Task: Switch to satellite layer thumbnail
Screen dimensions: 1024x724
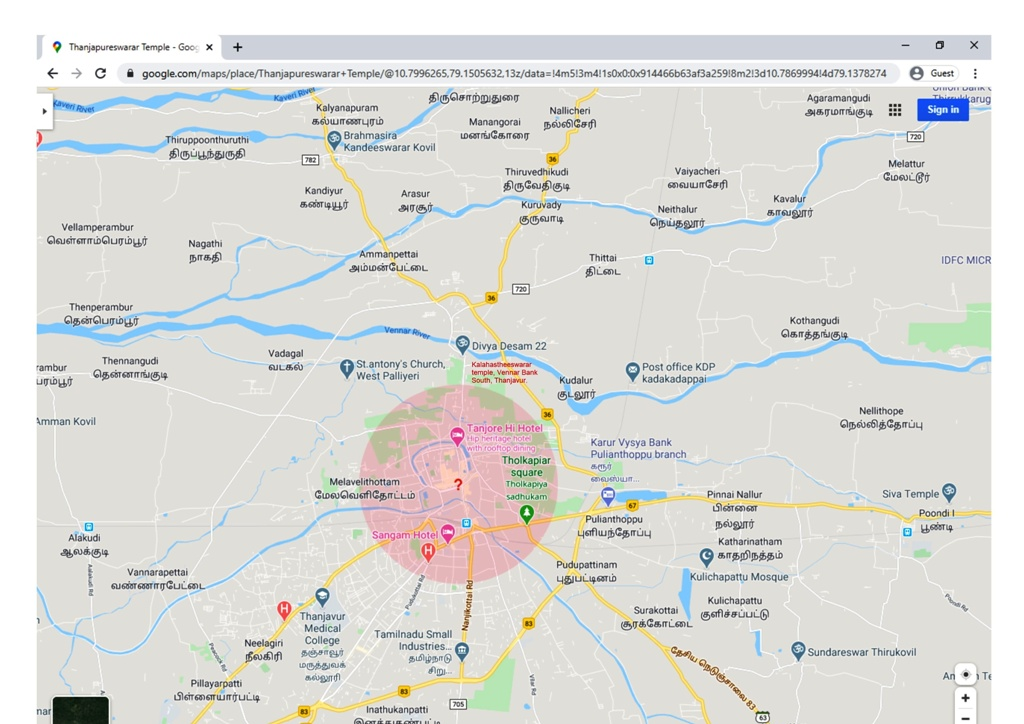Action: [80, 709]
